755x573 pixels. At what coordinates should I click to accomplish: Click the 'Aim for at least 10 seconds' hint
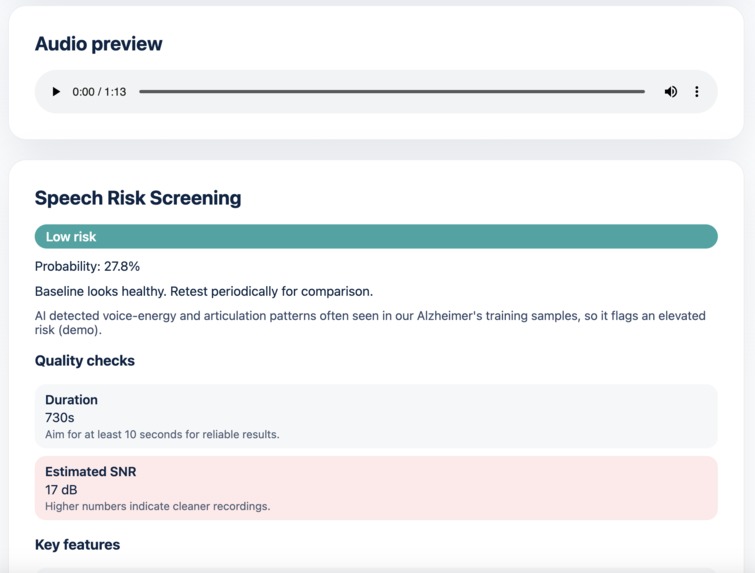coord(162,434)
